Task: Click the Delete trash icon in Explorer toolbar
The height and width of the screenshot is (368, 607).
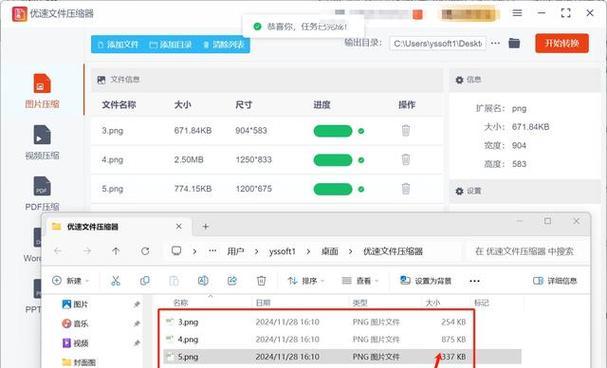Action: pos(261,281)
